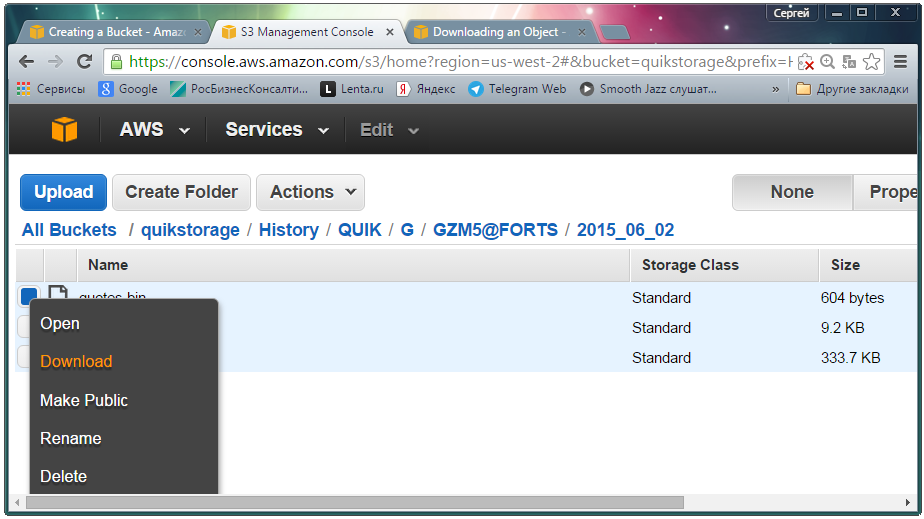Viewport: 924px width, 519px height.
Task: Open the 2015_06_02 breadcrumb link
Action: click(x=625, y=230)
